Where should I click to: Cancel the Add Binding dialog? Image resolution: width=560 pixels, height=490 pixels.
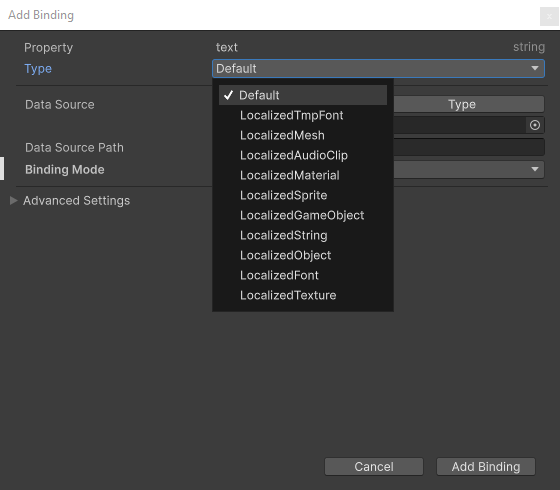374,466
